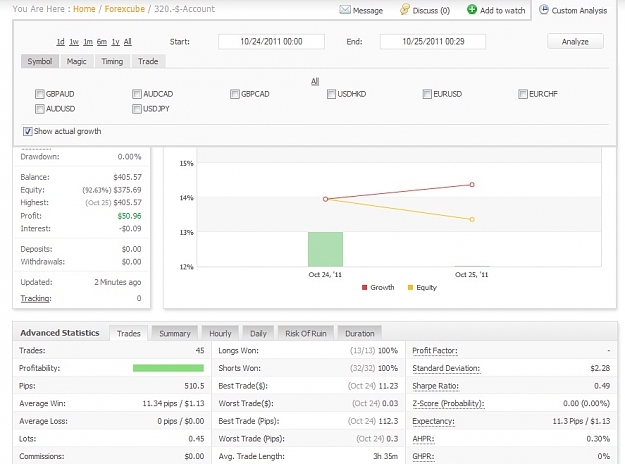Open the Daily statistics tab
The height and width of the screenshot is (464, 625).
258,333
